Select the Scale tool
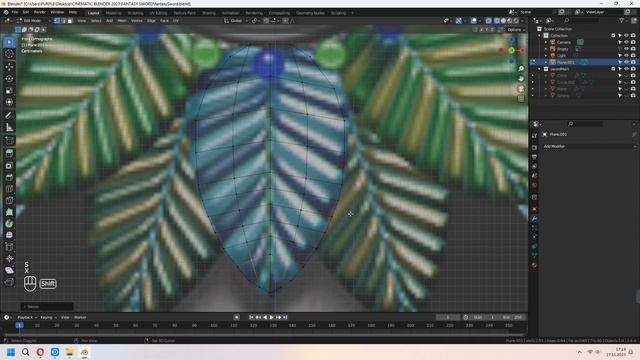640x360 pixels. click(9, 90)
